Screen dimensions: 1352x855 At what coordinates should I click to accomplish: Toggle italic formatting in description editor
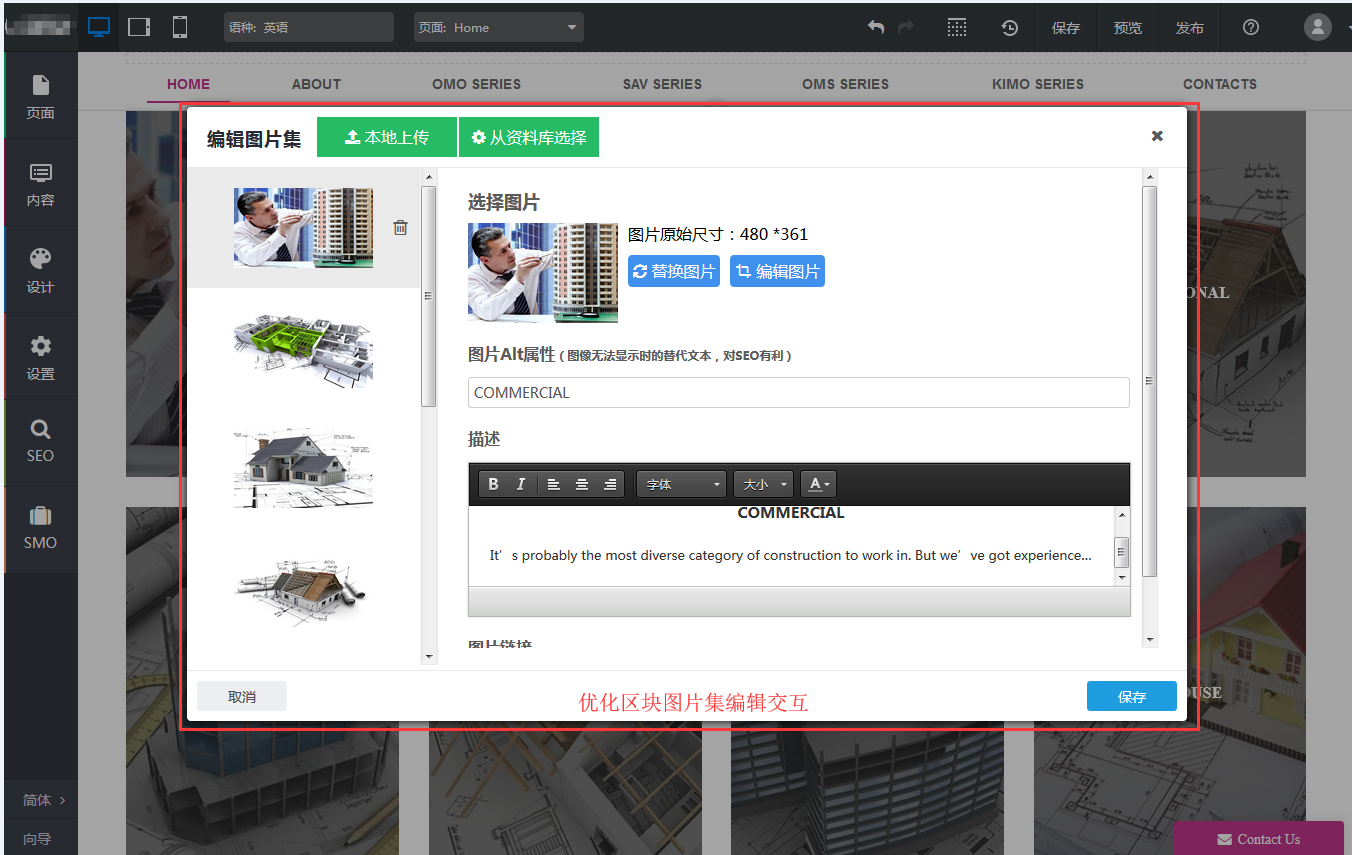coord(520,484)
